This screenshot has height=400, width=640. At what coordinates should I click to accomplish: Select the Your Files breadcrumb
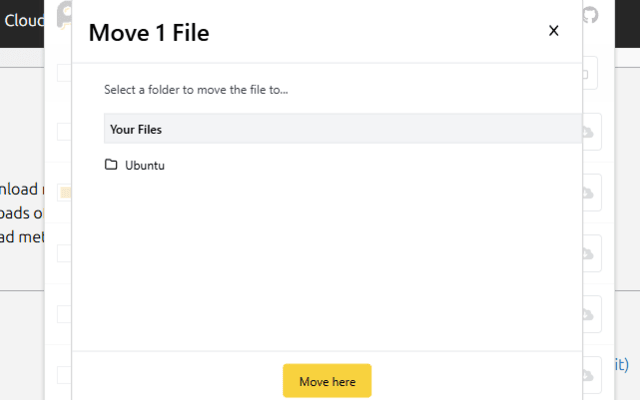point(136,129)
